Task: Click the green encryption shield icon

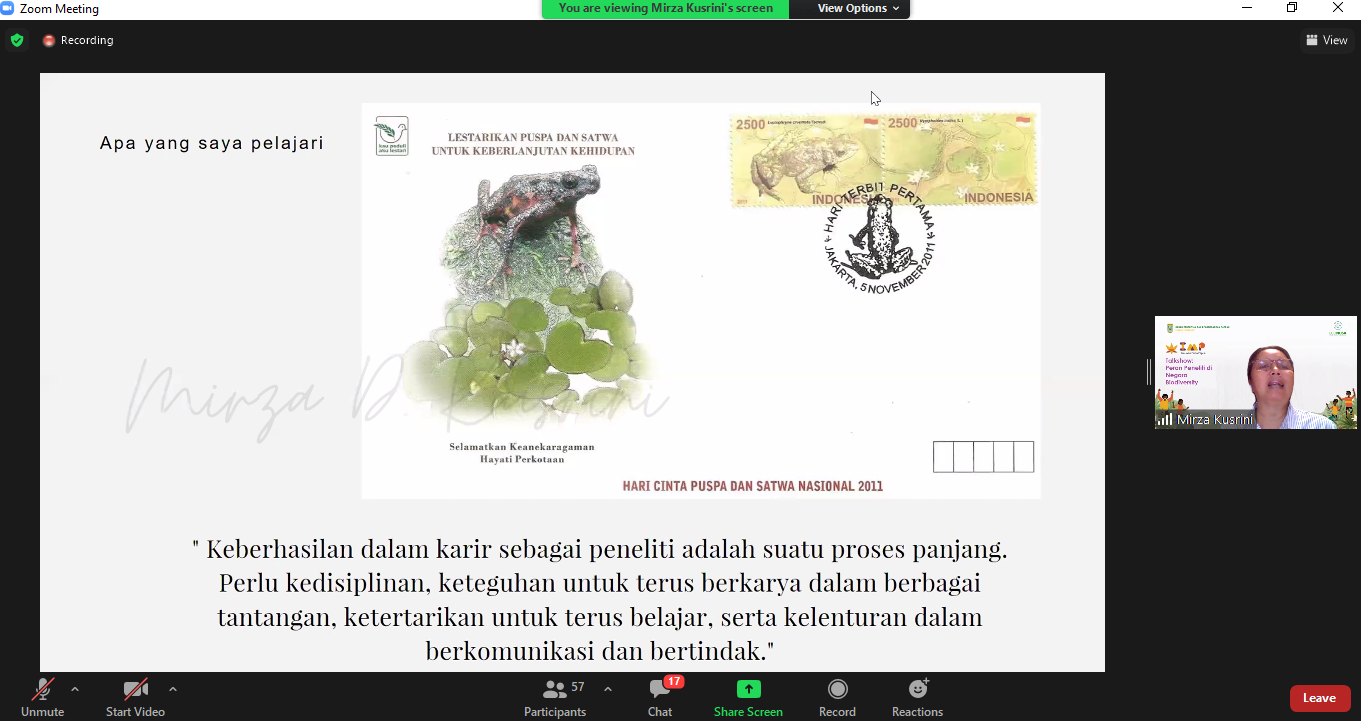Action: pyautogui.click(x=17, y=40)
